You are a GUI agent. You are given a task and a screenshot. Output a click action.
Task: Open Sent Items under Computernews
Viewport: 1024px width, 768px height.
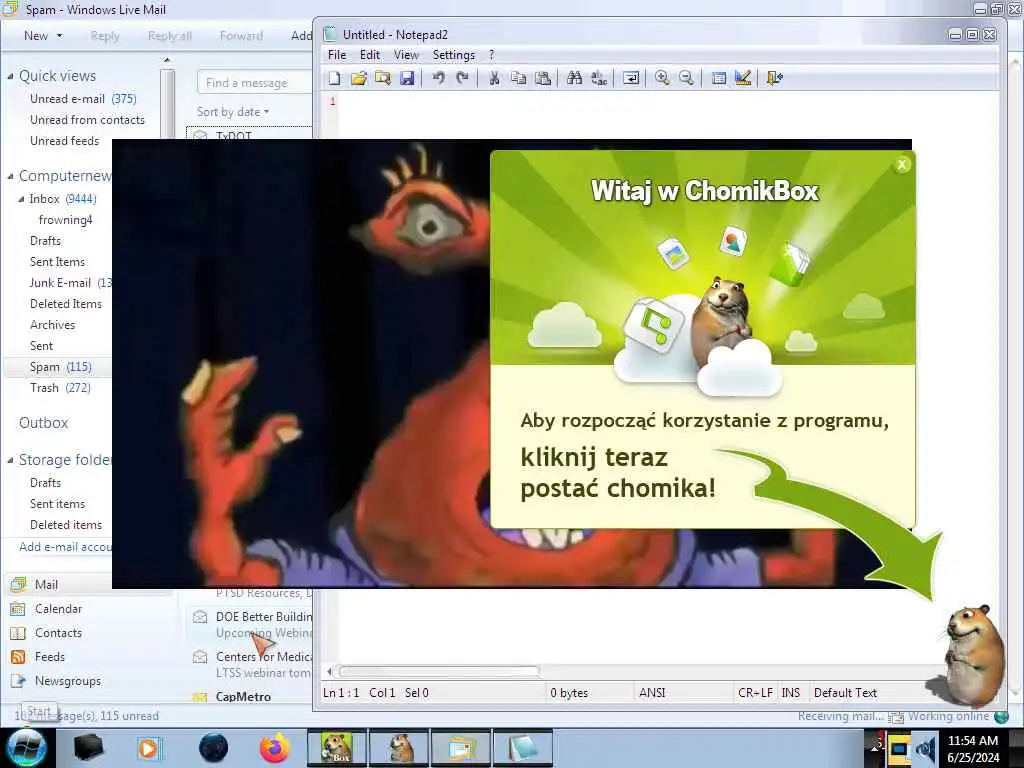57,262
